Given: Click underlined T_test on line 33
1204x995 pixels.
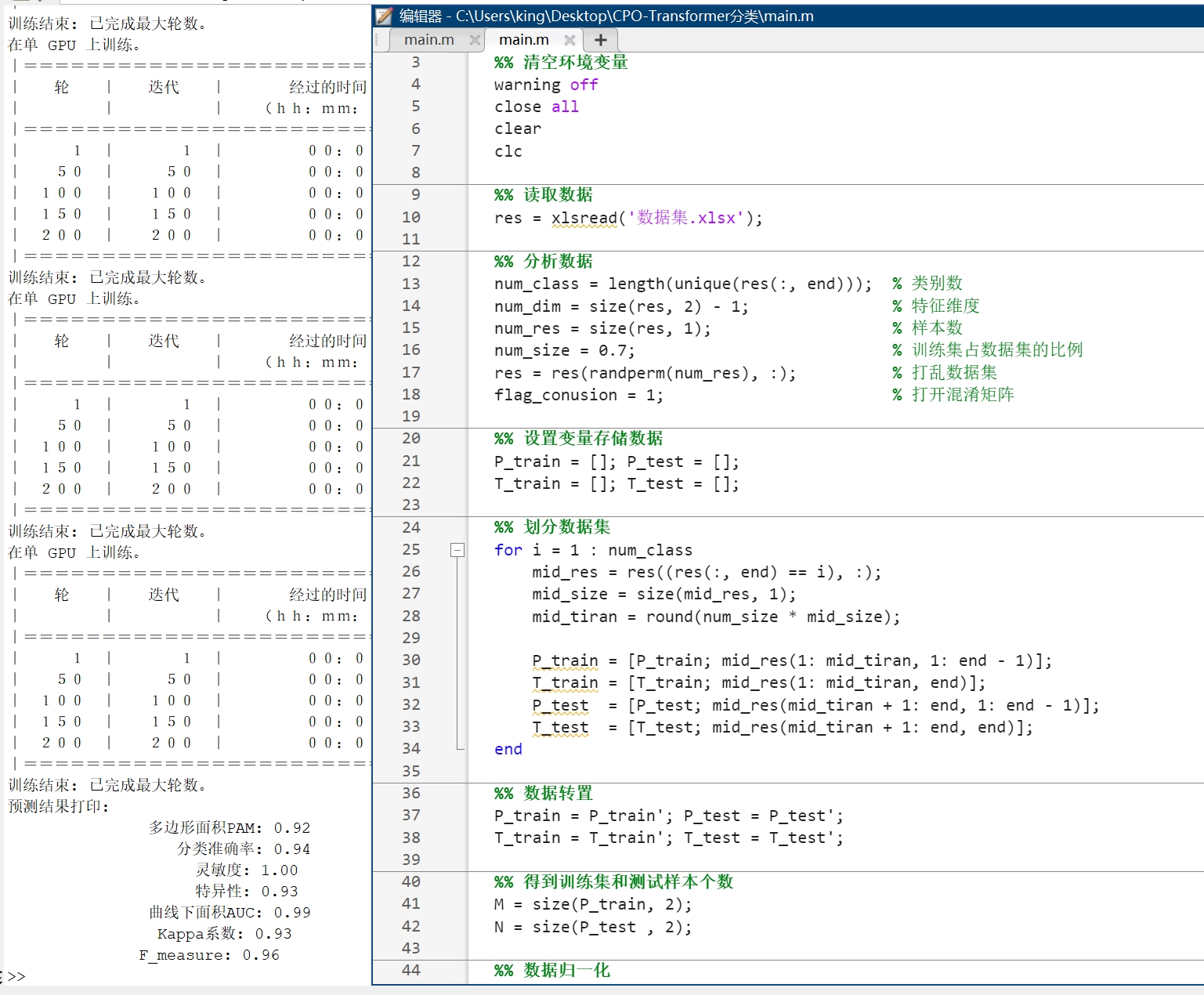Looking at the screenshot, I should click(560, 728).
